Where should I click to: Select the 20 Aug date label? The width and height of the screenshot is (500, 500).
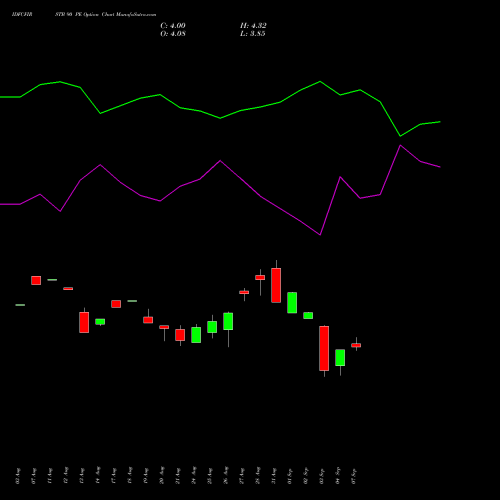tap(162, 476)
